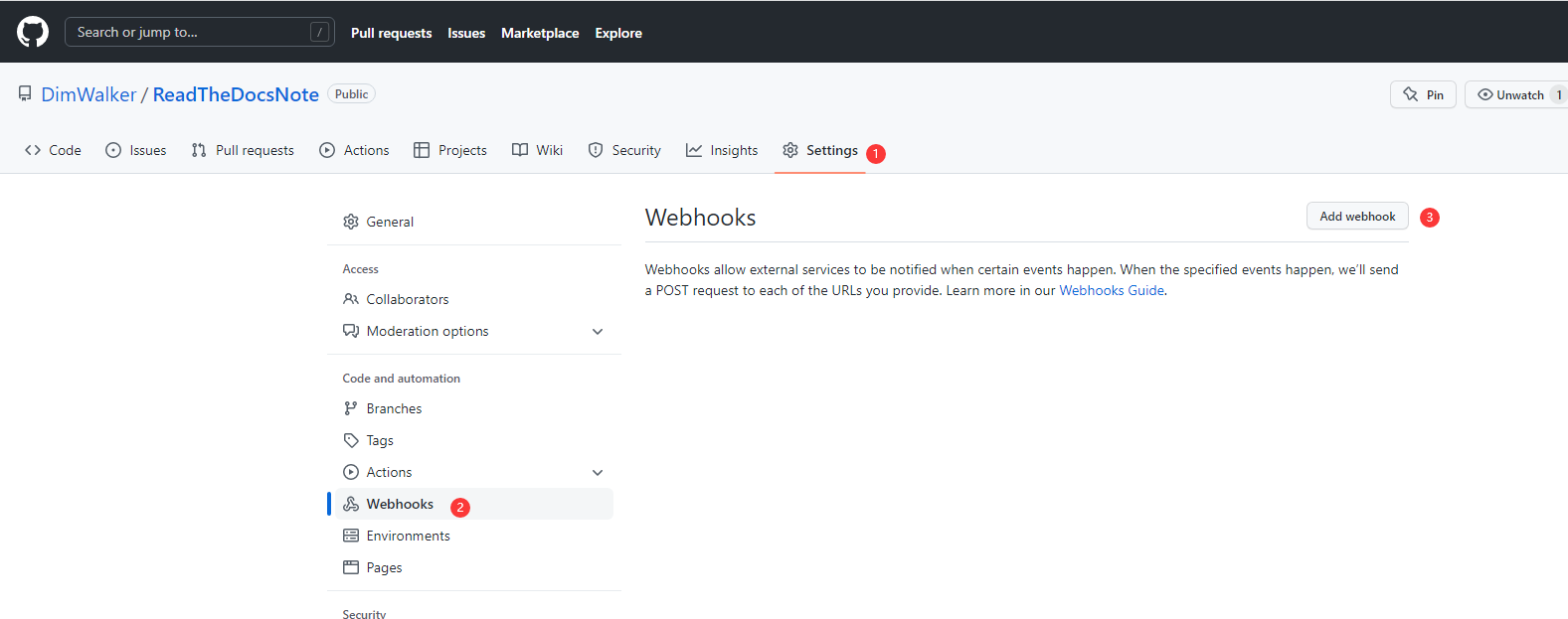Click the sidebar Actions play icon
The image size is (1568, 619).
(x=351, y=472)
